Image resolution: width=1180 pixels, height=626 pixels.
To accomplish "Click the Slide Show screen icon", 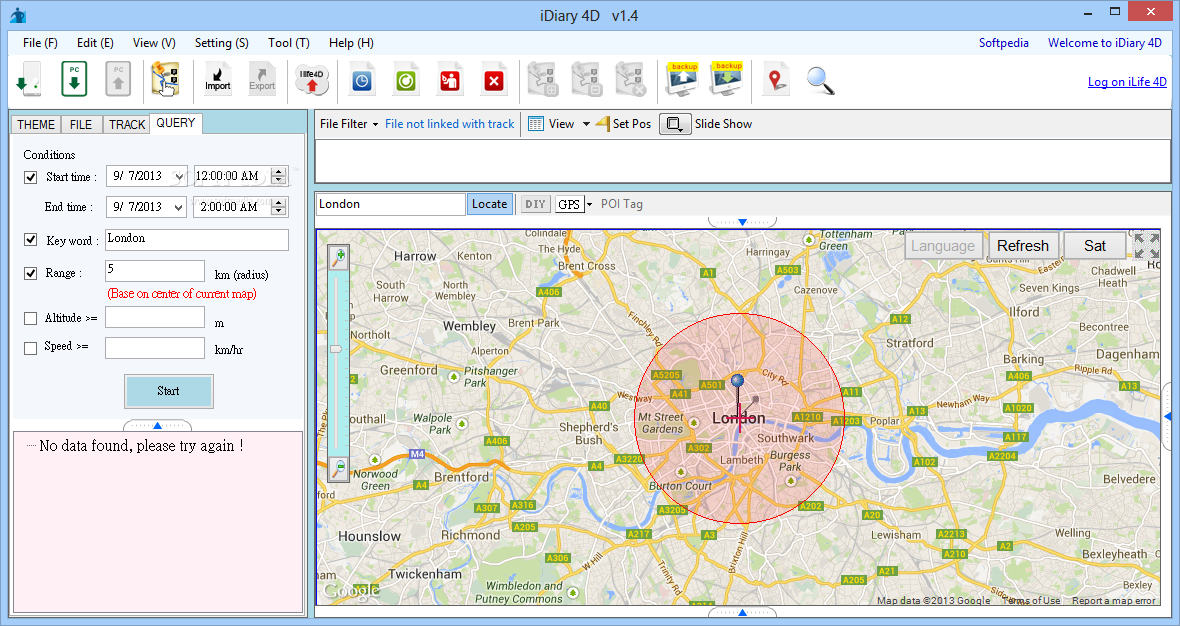I will [675, 124].
